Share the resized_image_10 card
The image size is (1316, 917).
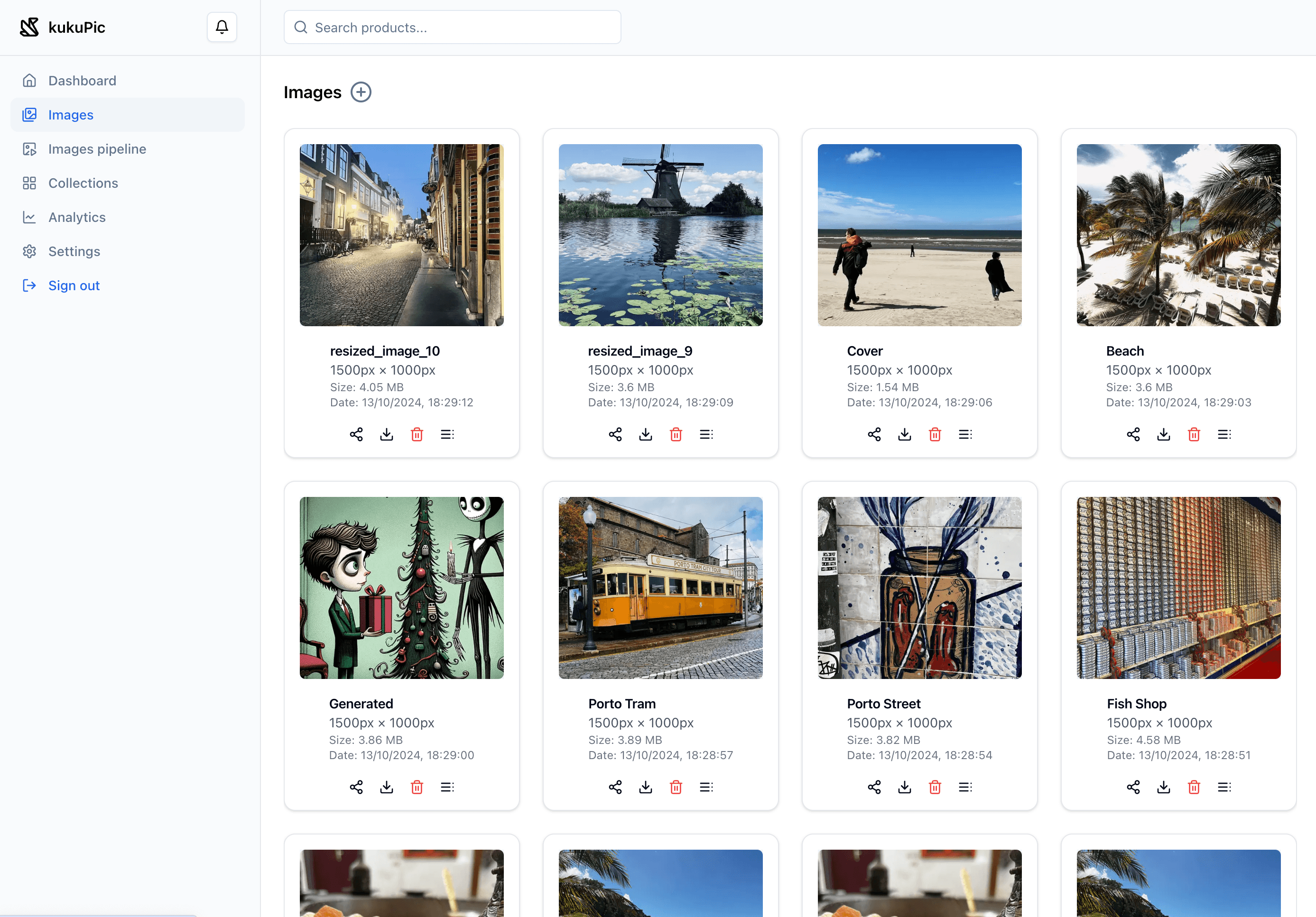[356, 435]
